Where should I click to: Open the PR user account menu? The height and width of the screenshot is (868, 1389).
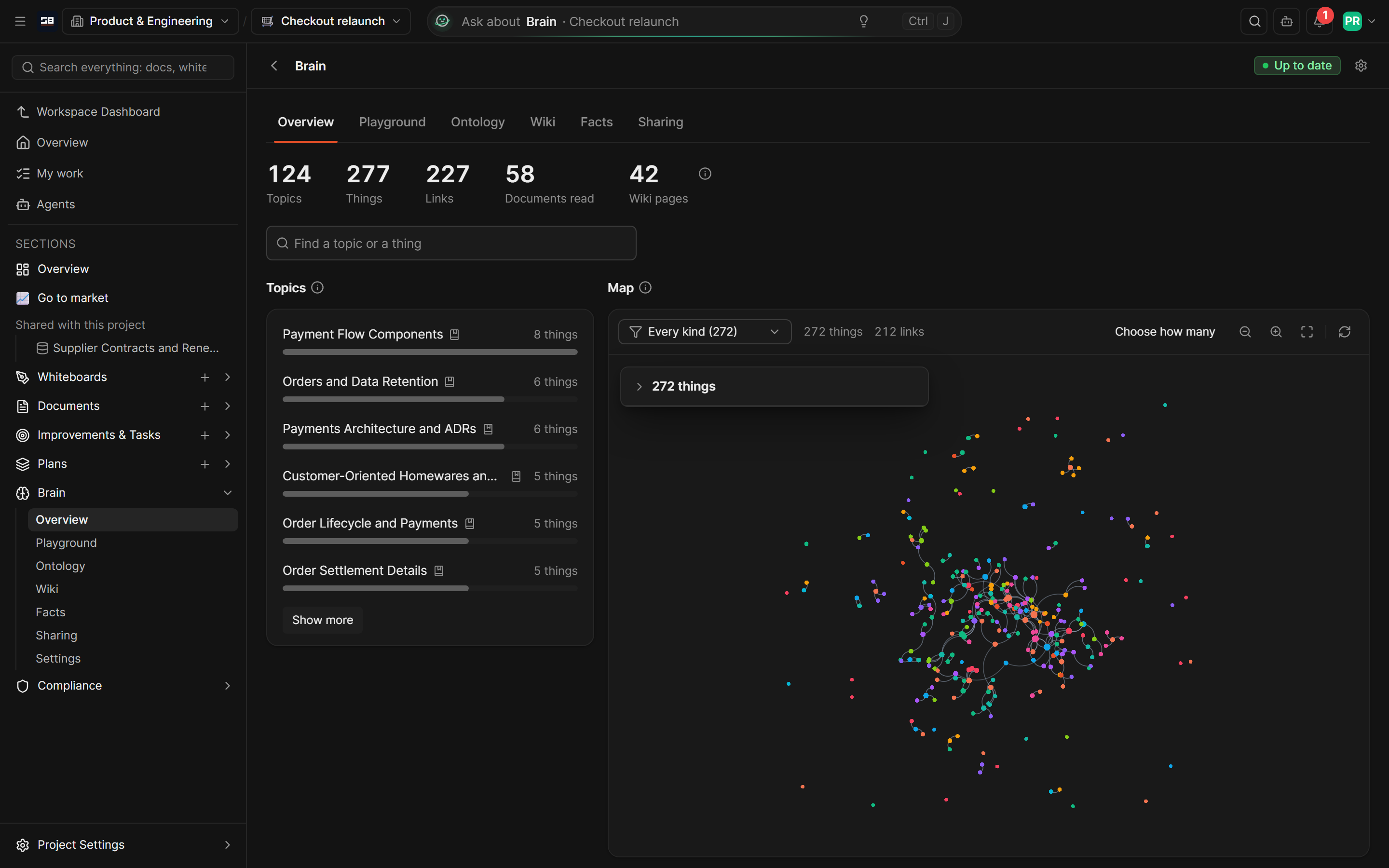(x=1358, y=21)
